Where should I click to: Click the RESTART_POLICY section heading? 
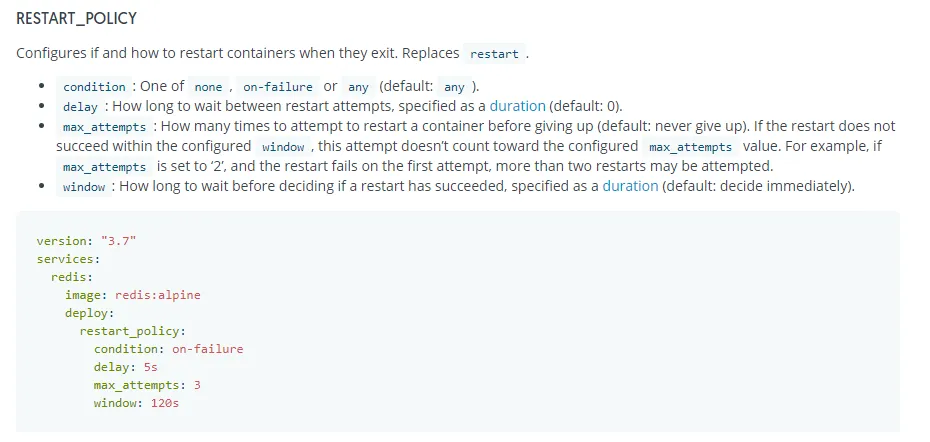77,19
